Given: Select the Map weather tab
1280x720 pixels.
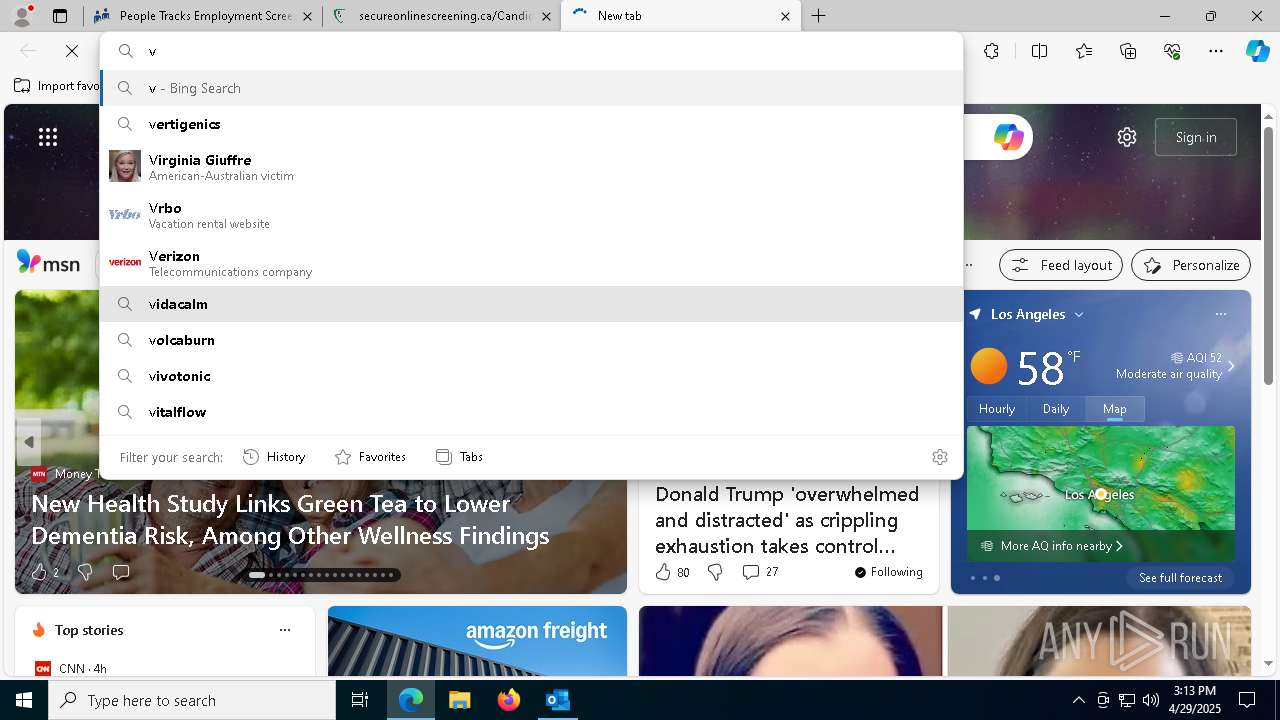Looking at the screenshot, I should click(1115, 409).
